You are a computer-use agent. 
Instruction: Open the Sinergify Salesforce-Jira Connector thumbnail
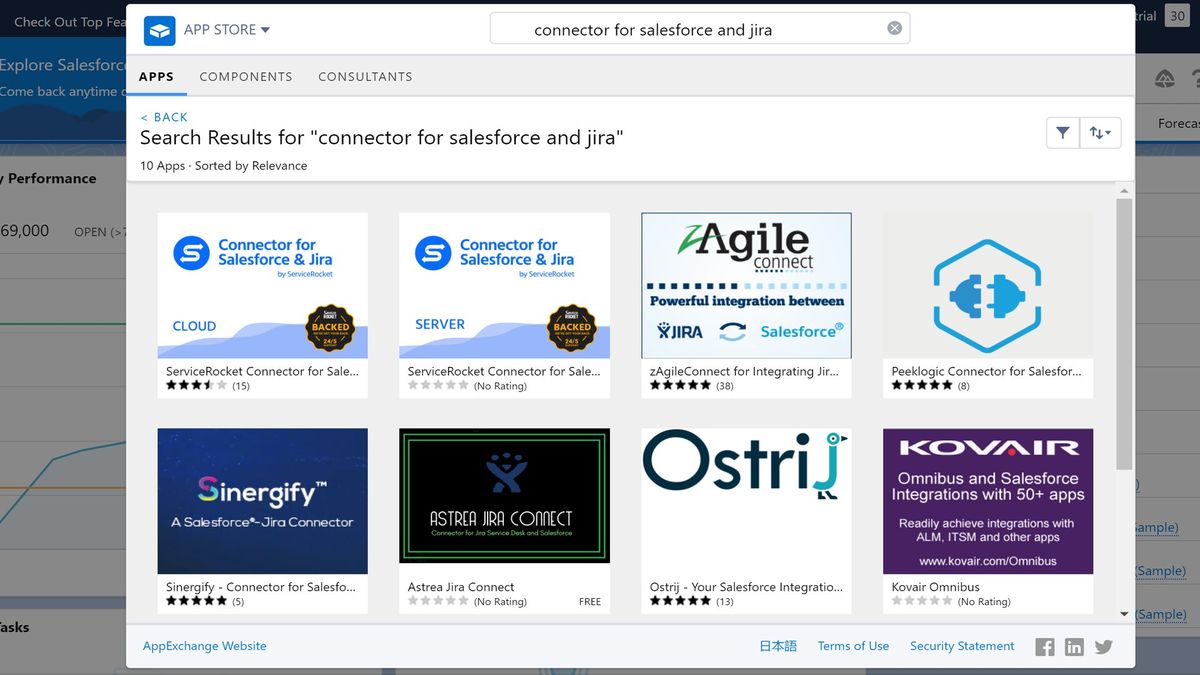click(x=262, y=500)
